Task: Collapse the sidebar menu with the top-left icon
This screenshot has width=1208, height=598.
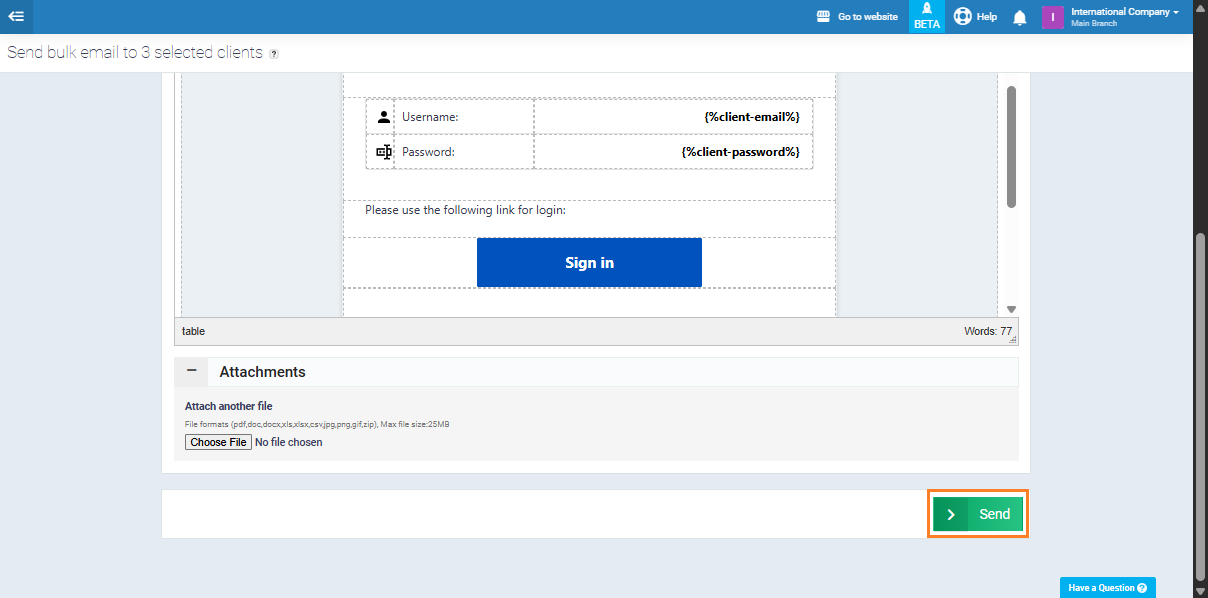Action: [x=16, y=17]
